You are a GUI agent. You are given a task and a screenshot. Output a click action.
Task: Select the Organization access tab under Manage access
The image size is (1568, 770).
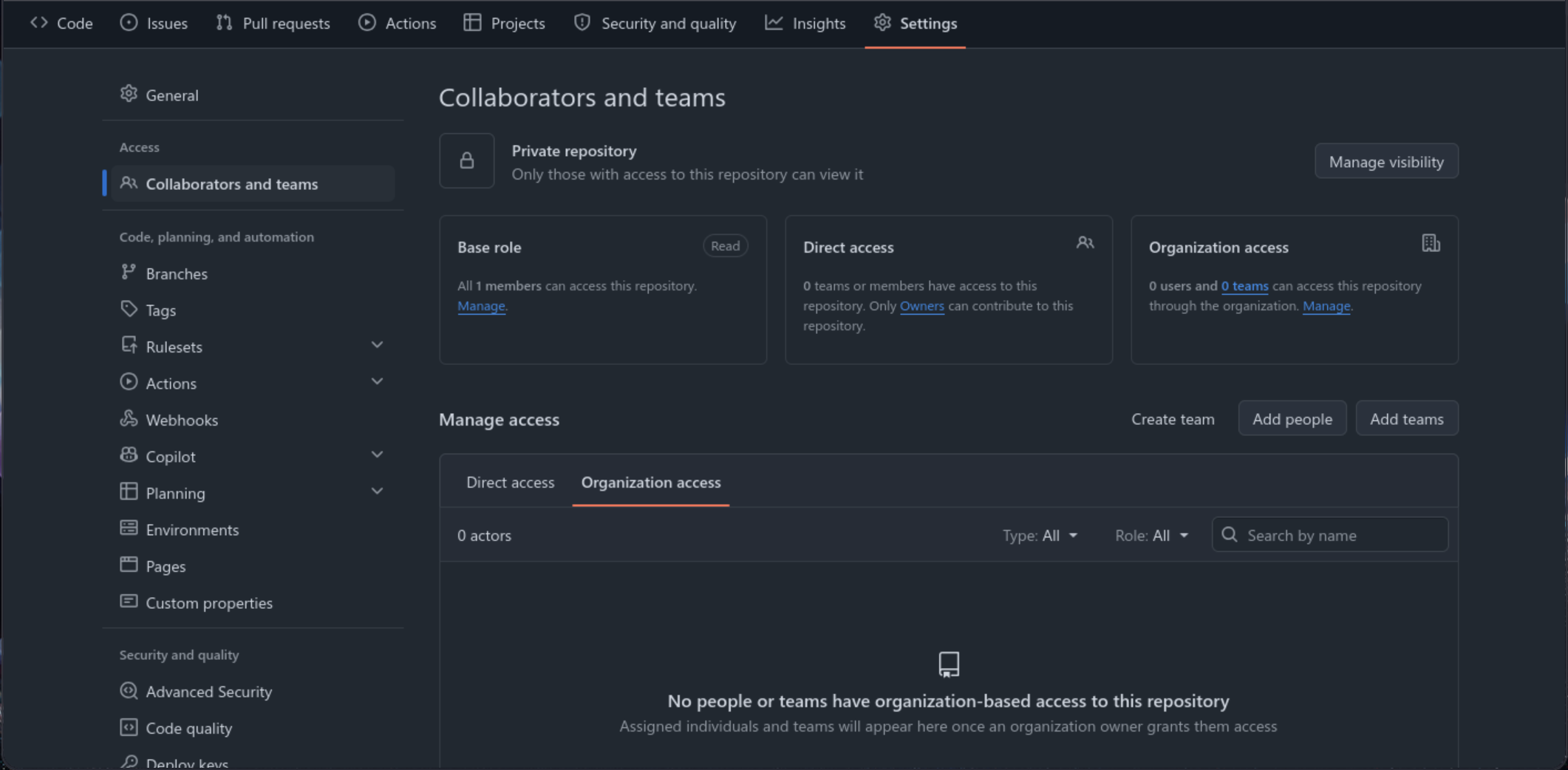tap(651, 483)
